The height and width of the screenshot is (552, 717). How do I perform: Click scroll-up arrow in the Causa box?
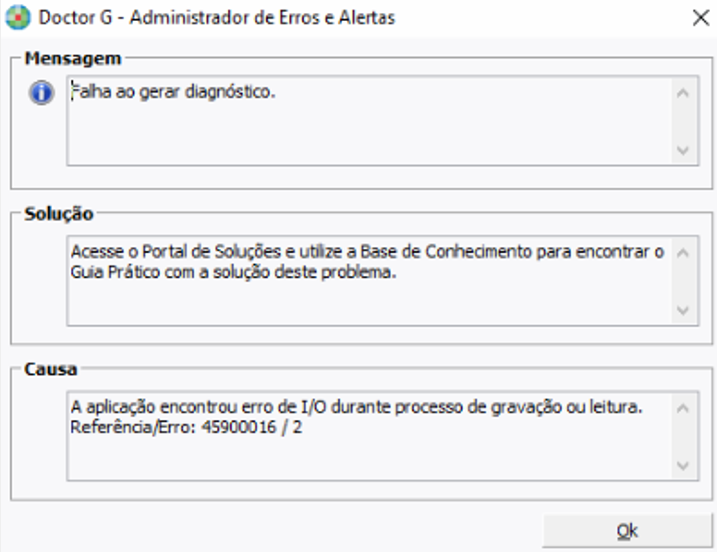(683, 409)
